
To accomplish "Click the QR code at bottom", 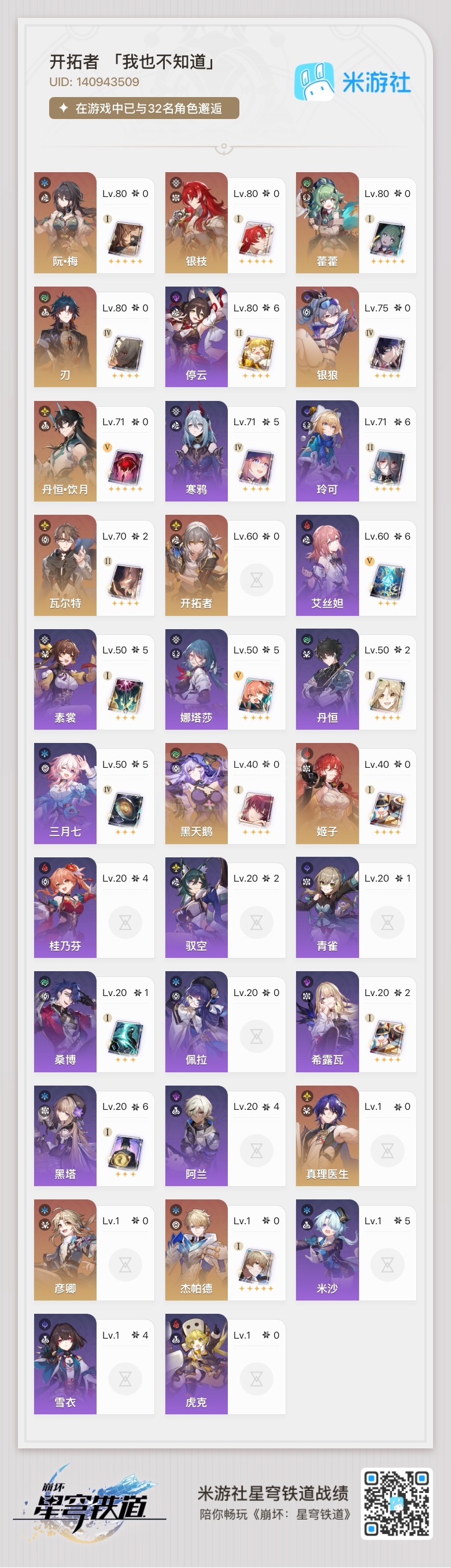I will (397, 1503).
